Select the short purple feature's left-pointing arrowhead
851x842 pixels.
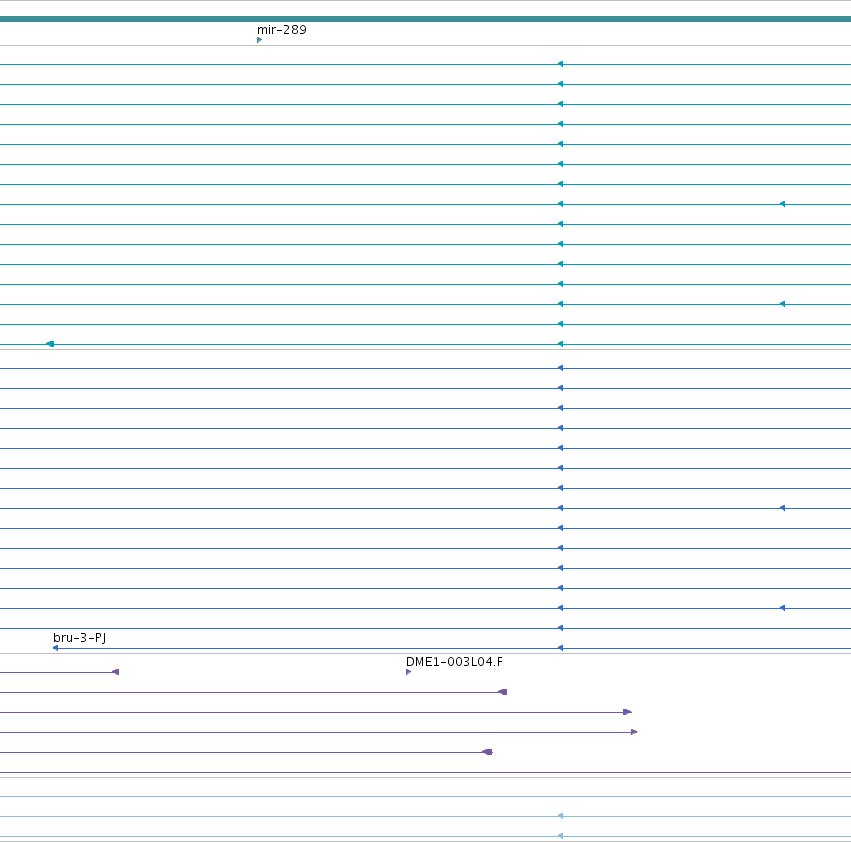point(115,672)
